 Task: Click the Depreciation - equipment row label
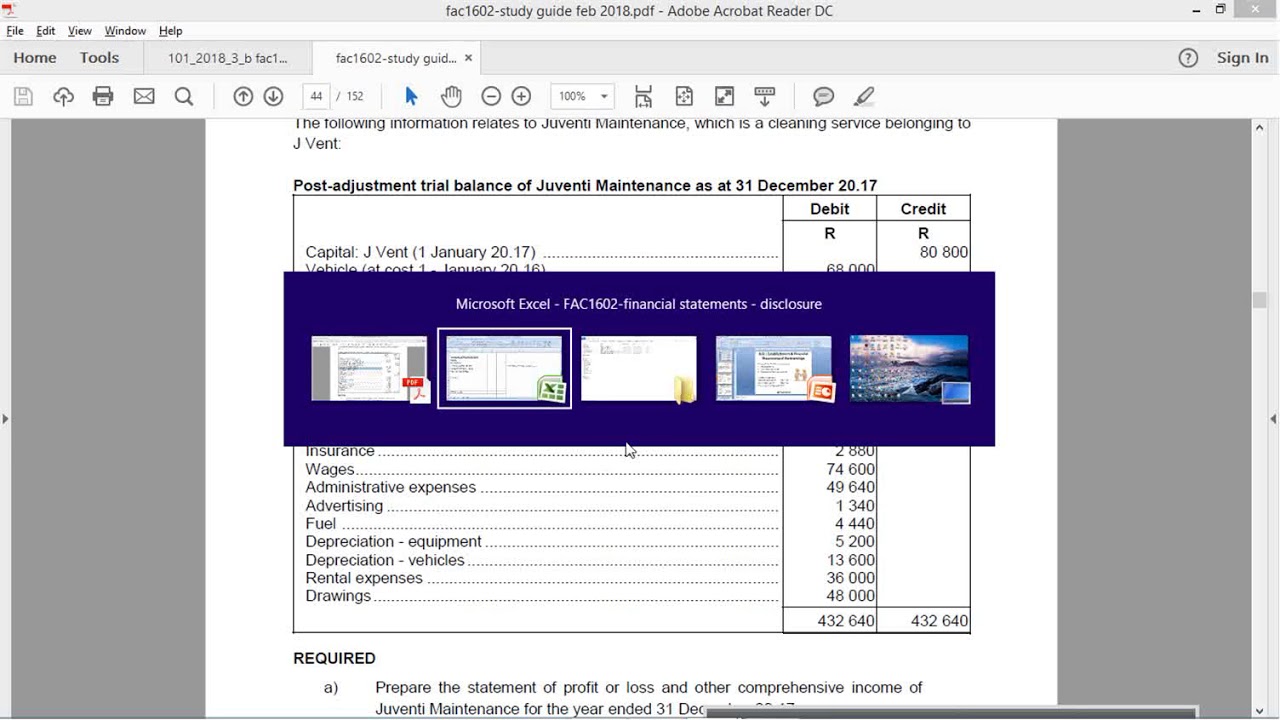point(393,542)
